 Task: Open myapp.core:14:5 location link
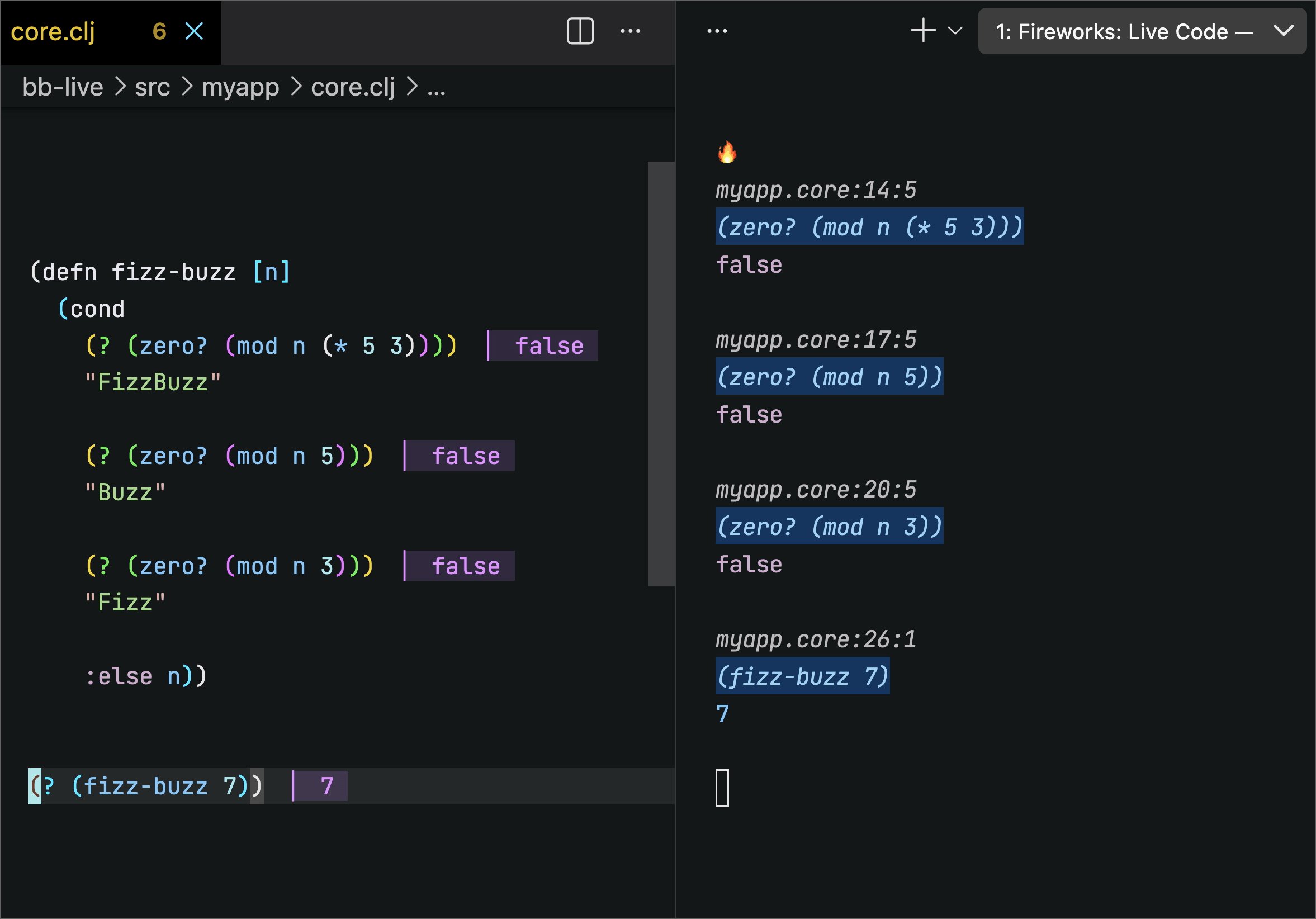click(x=816, y=190)
